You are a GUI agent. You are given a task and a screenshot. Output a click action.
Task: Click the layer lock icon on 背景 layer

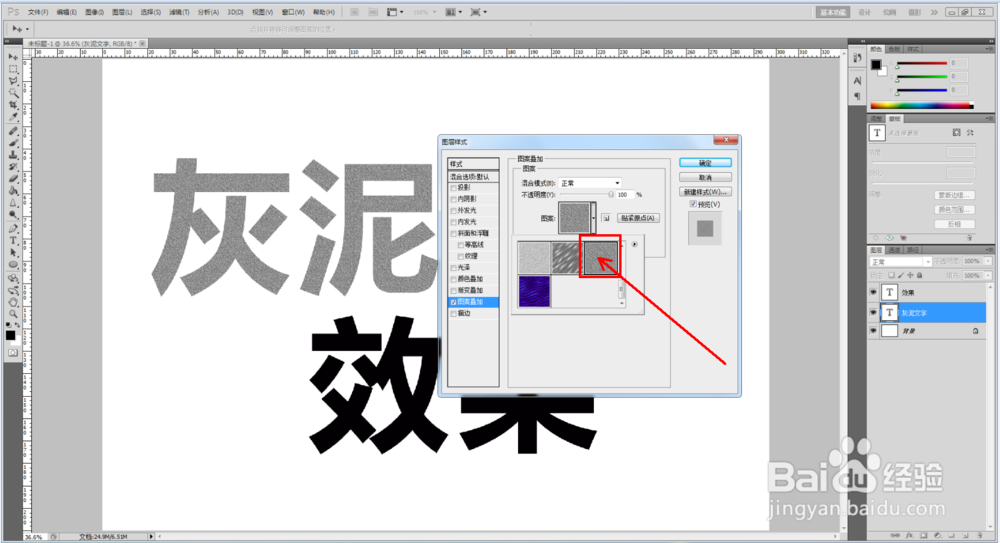(975, 331)
